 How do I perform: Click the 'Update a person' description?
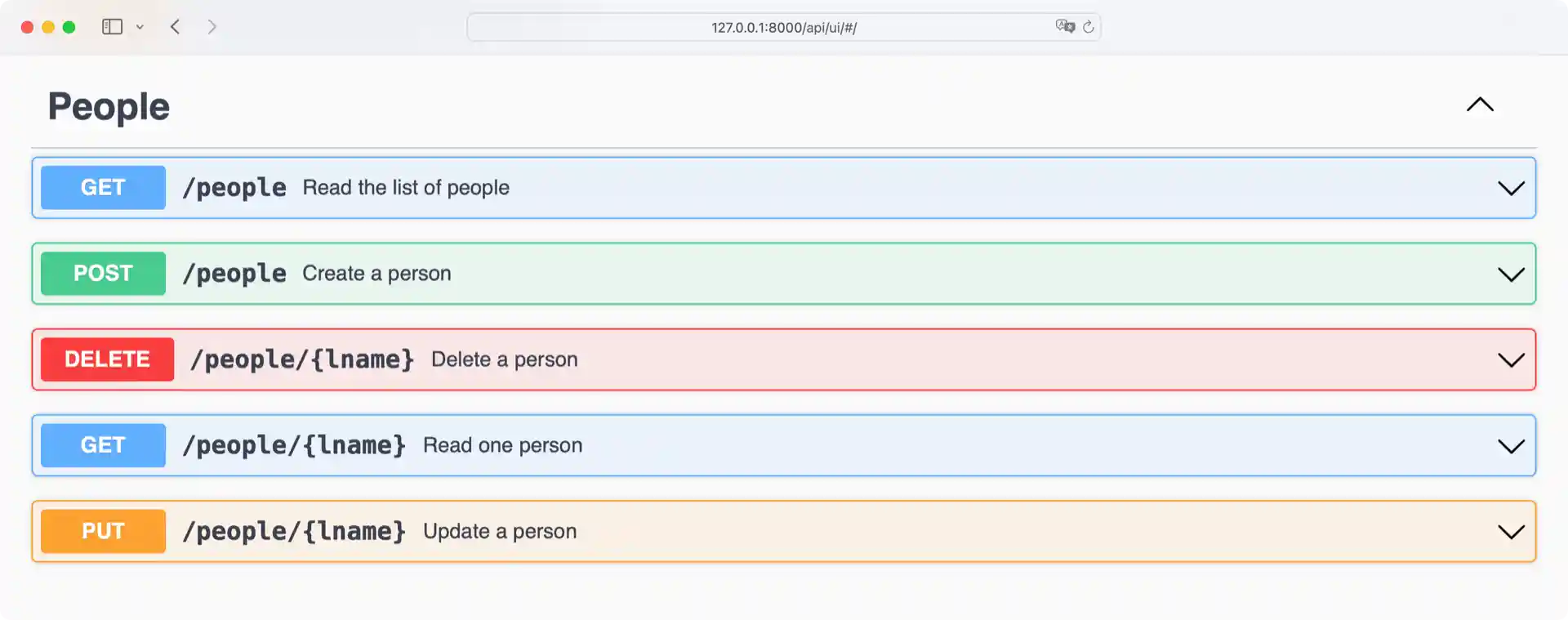pyautogui.click(x=500, y=531)
